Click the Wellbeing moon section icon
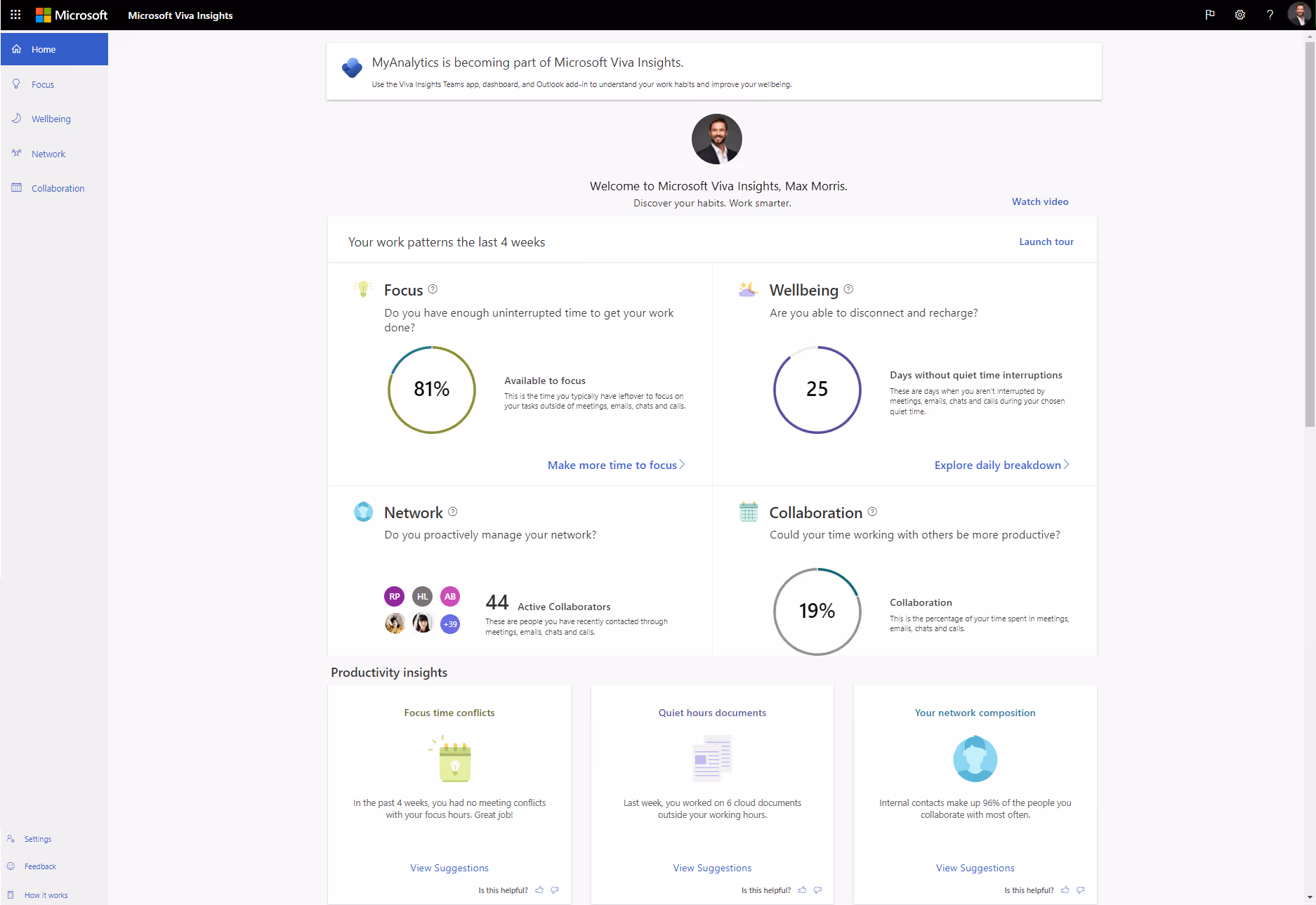1316x905 pixels. click(x=748, y=289)
